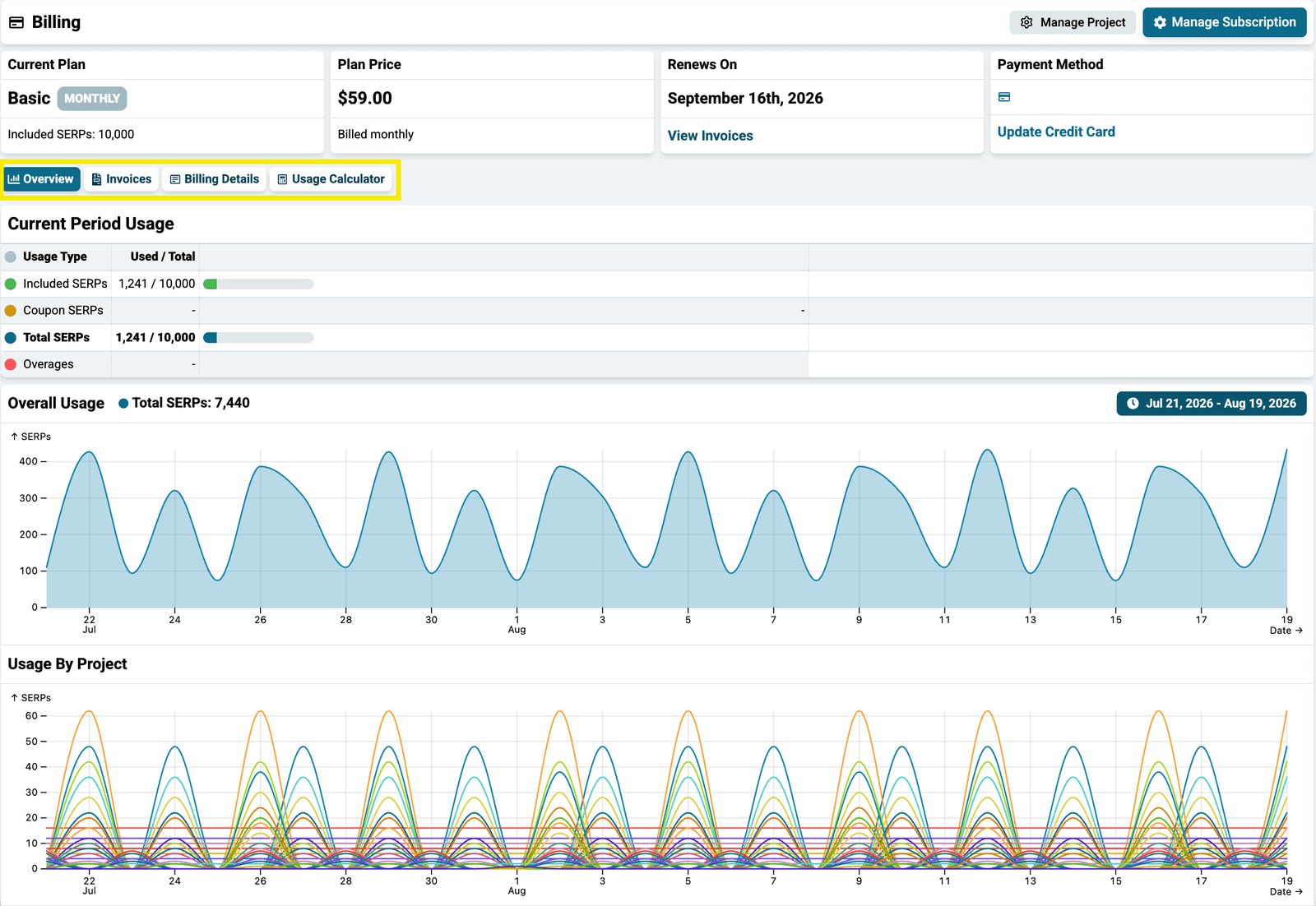Click the Billed monthly text
The image size is (1316, 906).
[x=376, y=134]
